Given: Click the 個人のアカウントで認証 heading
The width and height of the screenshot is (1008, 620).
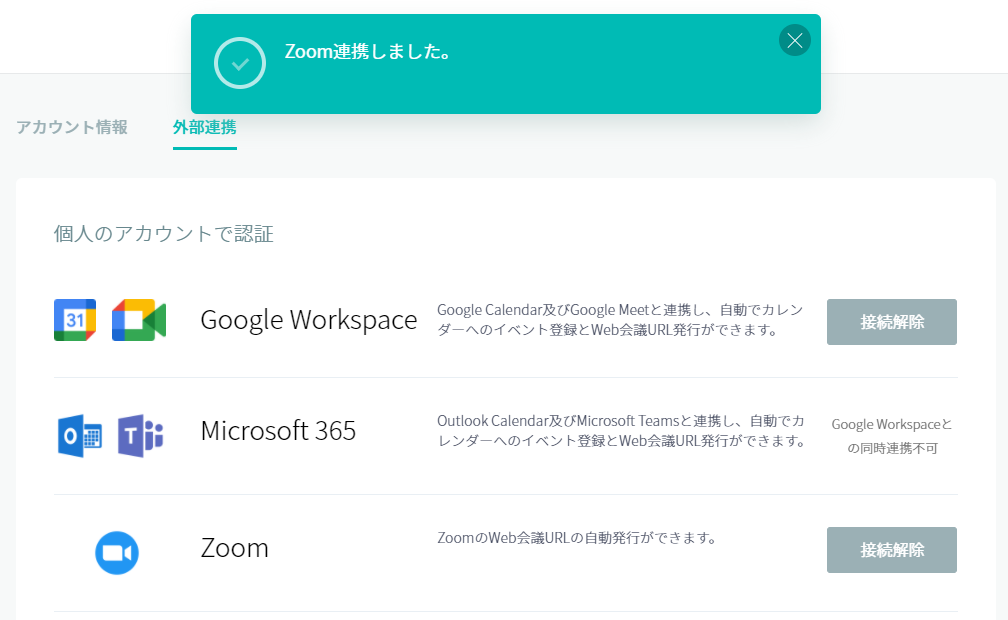Looking at the screenshot, I should point(164,234).
